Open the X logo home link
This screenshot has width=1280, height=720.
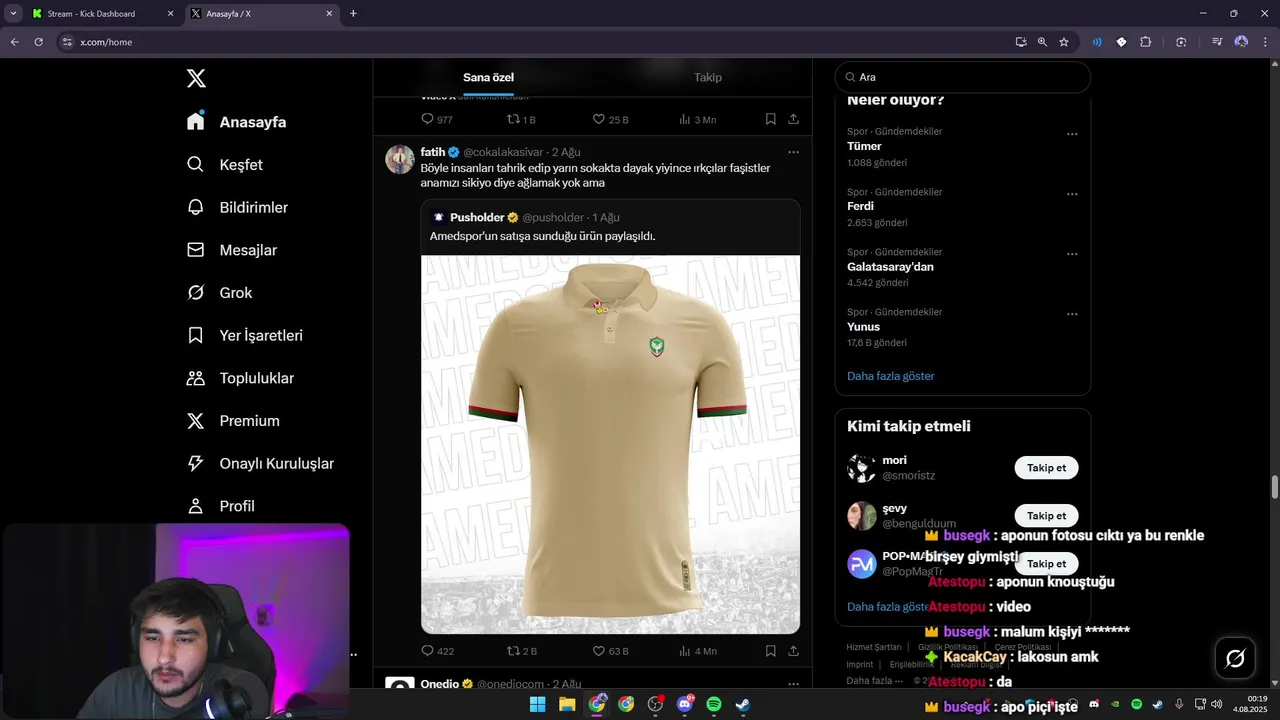196,78
